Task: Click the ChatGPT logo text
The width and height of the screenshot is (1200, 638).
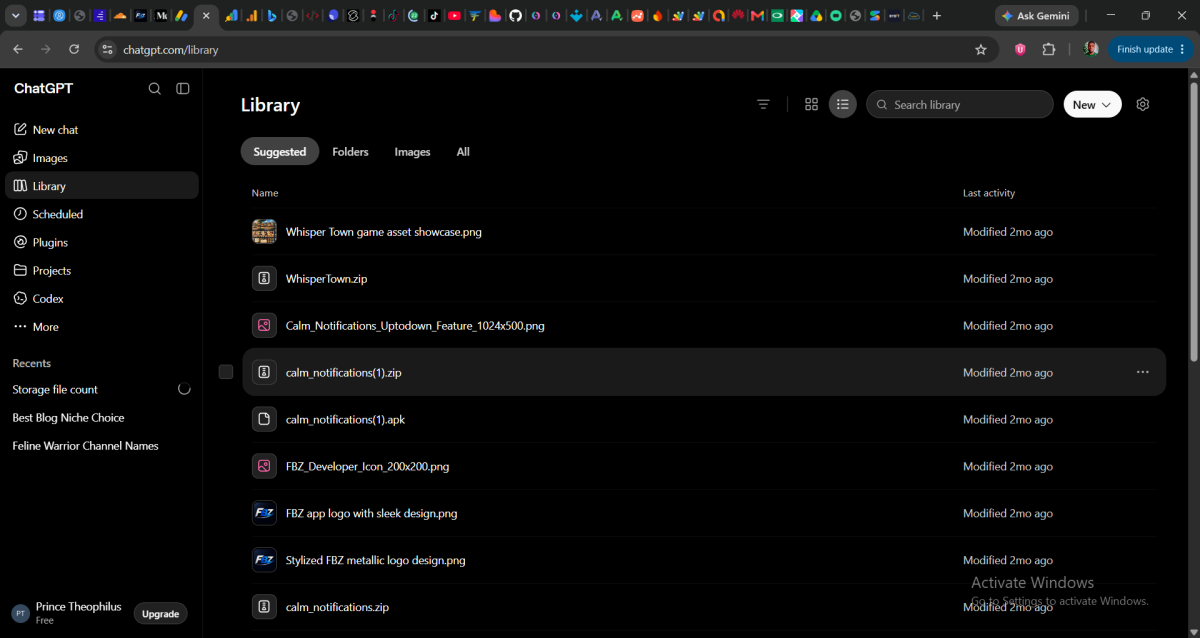Action: pyautogui.click(x=43, y=88)
